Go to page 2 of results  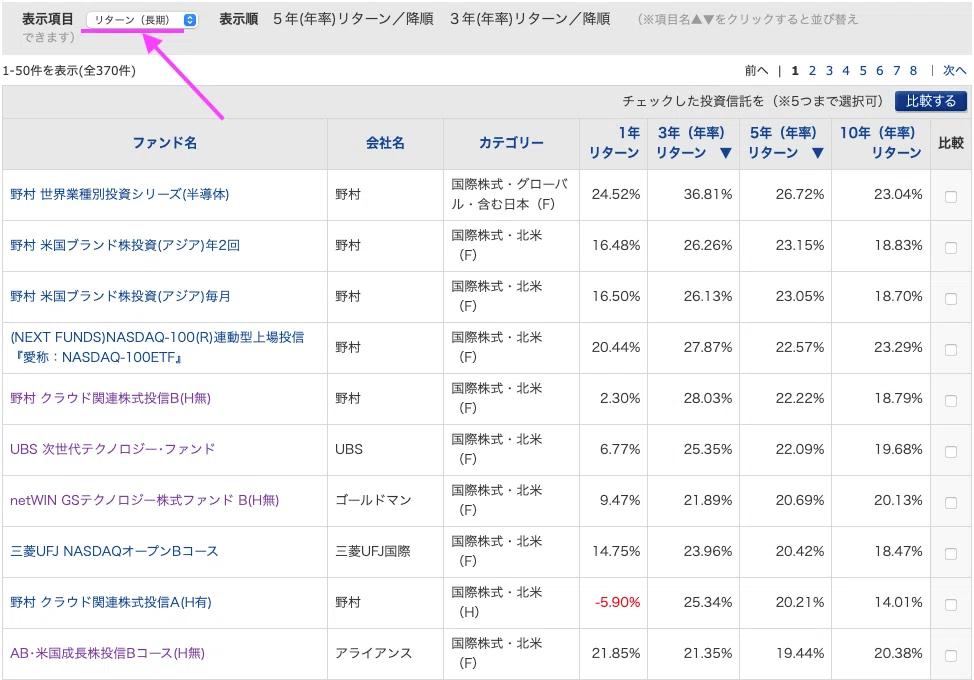click(x=812, y=71)
